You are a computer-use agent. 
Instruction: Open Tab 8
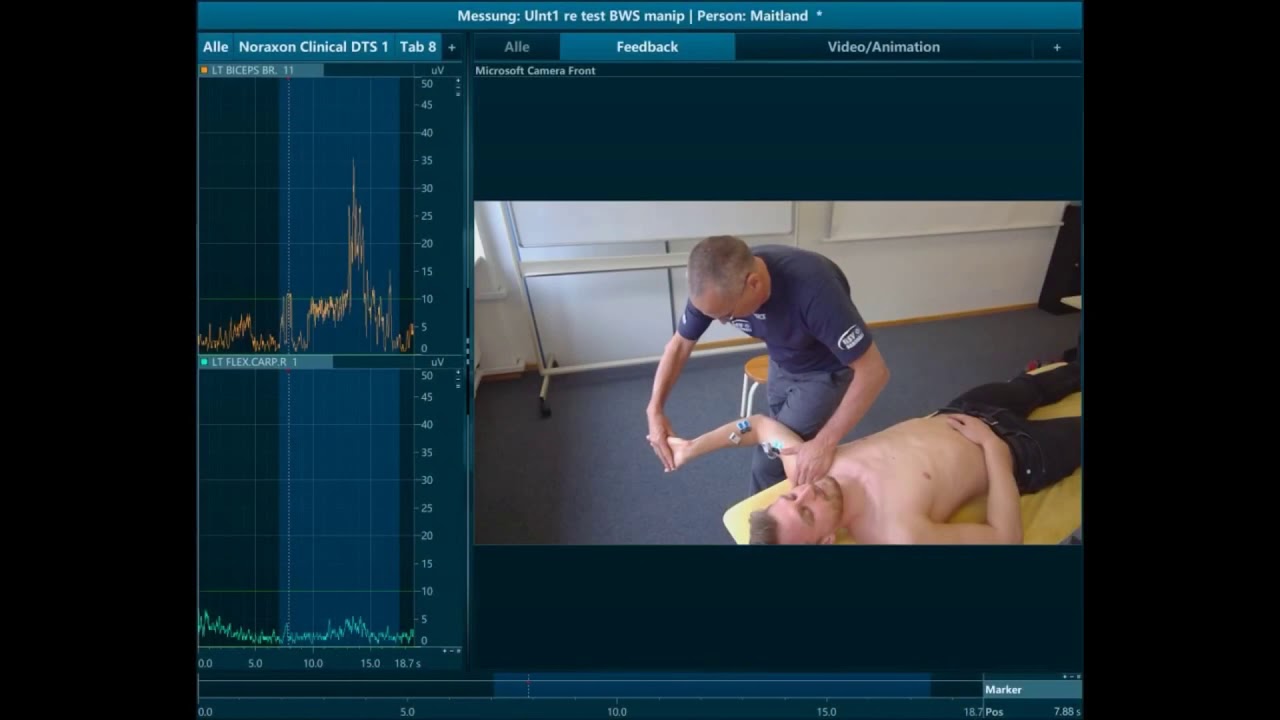tap(418, 47)
